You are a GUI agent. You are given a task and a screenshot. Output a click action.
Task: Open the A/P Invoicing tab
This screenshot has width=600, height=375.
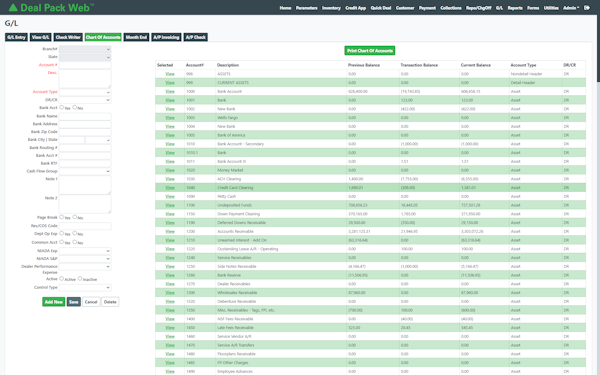[x=166, y=37]
